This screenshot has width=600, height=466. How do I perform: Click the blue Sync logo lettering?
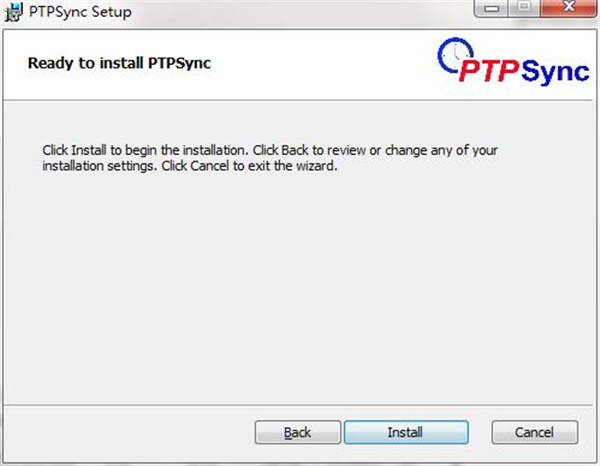[x=555, y=72]
